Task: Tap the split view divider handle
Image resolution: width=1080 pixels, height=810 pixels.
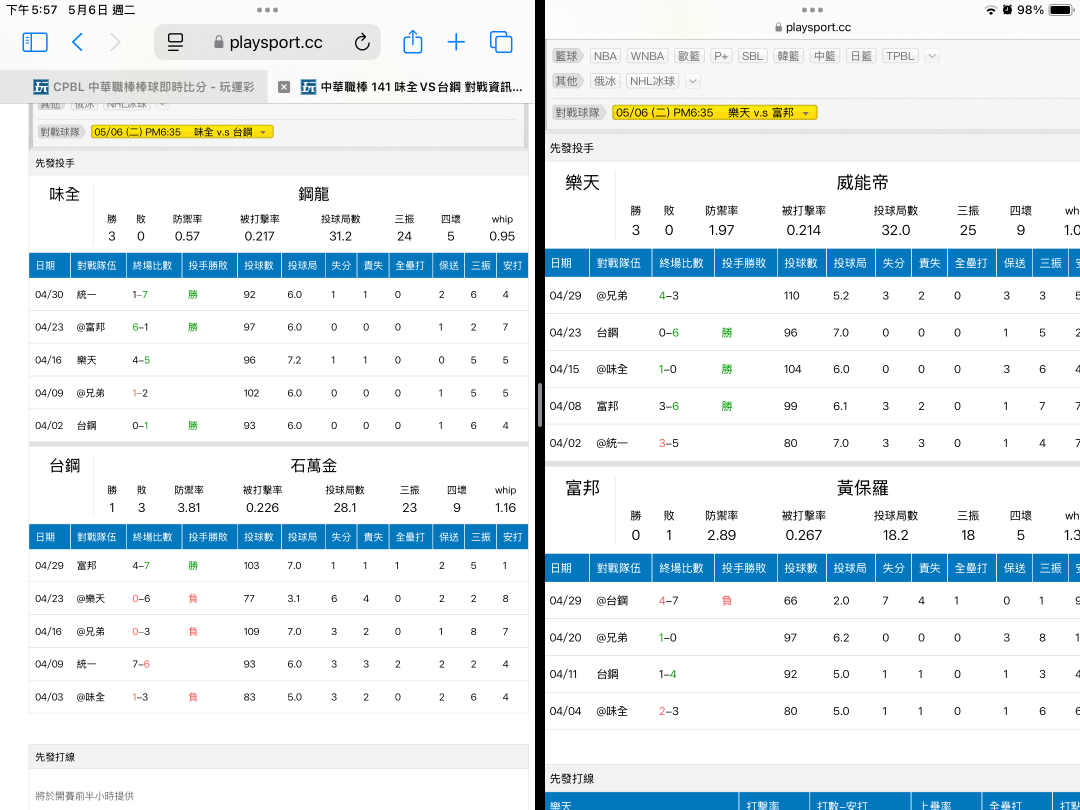Action: pos(539,405)
